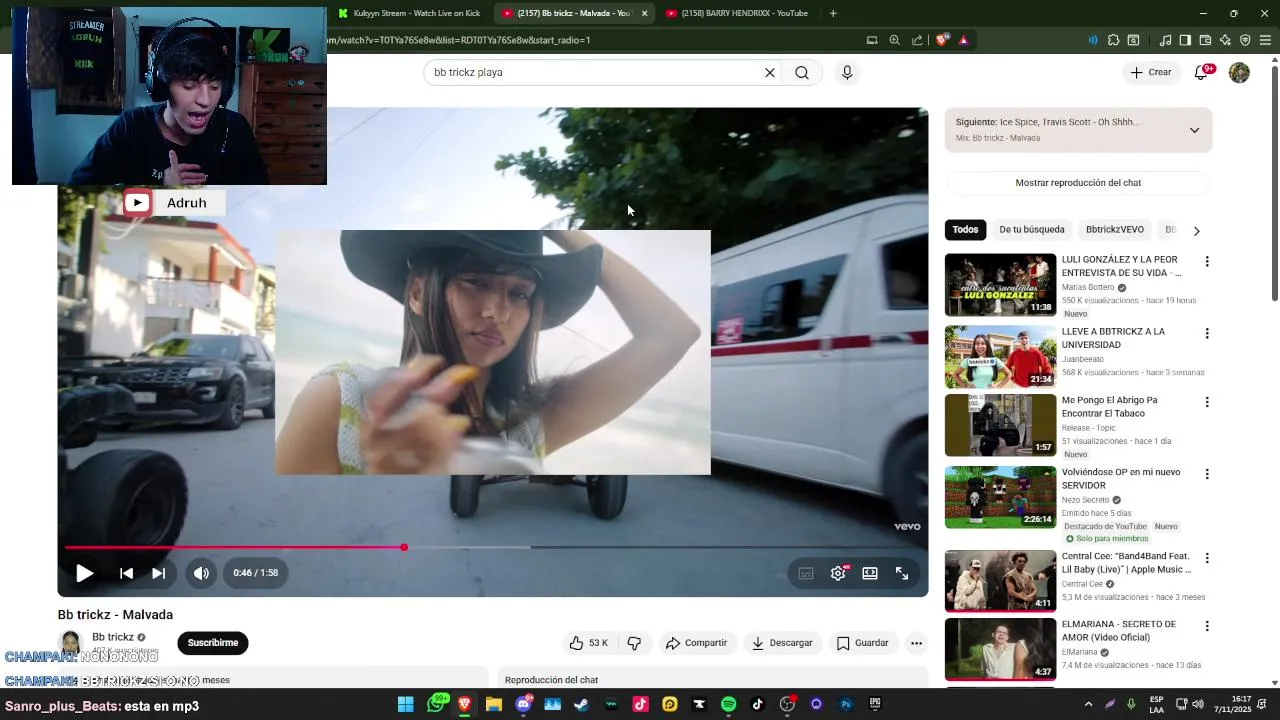1280x720 pixels.
Task: Open the Brave Wallet icon
Action: 1205,40
